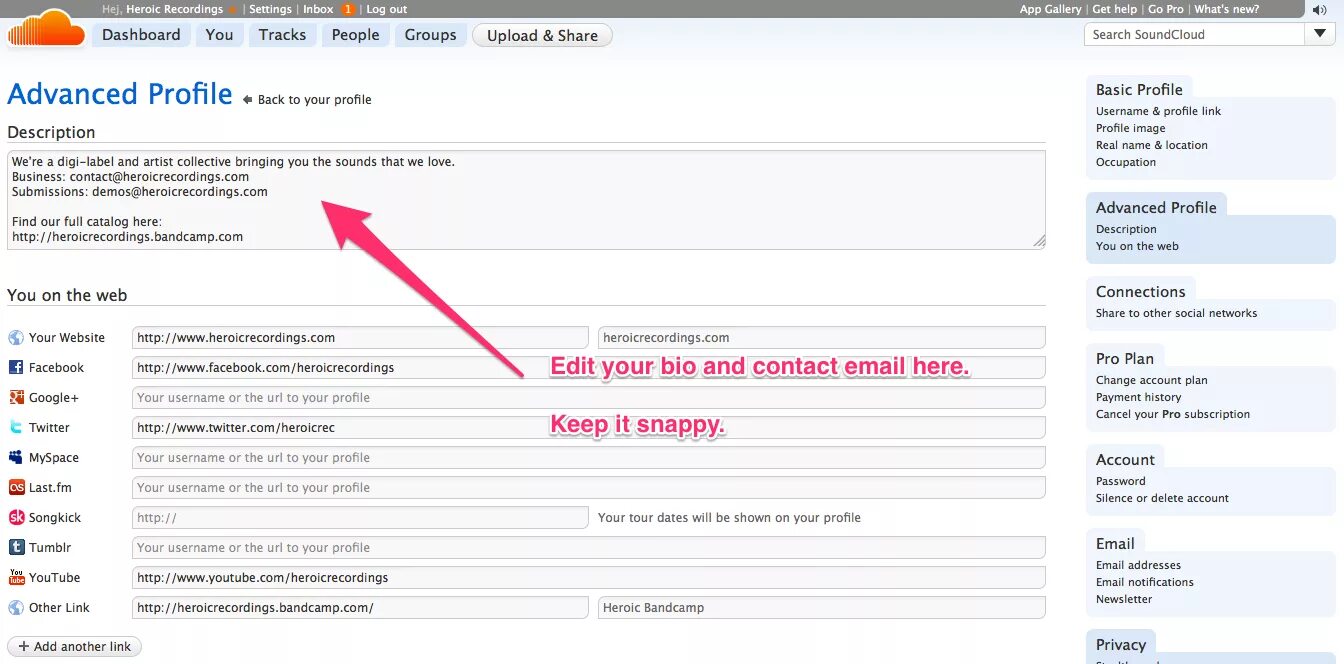Open the You tab
This screenshot has height=664, width=1344.
pos(219,35)
